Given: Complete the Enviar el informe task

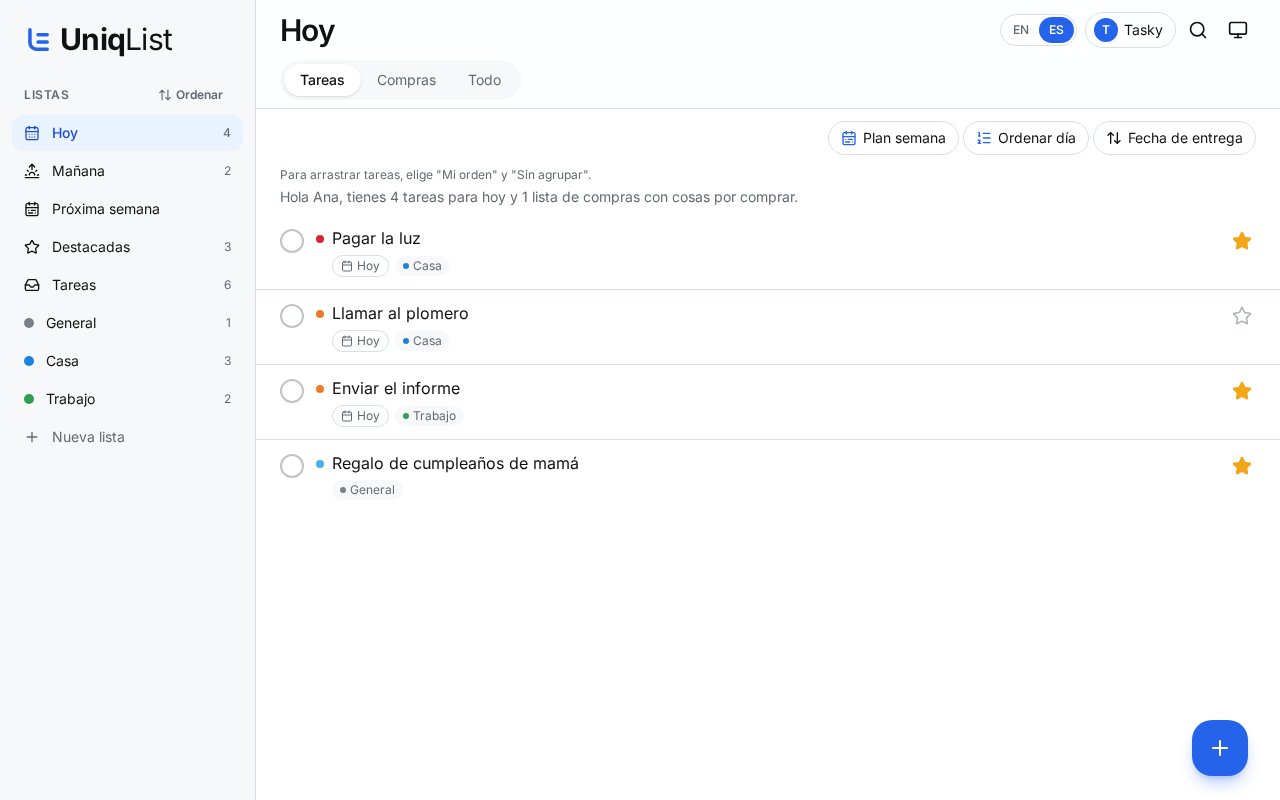Looking at the screenshot, I should click(x=292, y=391).
